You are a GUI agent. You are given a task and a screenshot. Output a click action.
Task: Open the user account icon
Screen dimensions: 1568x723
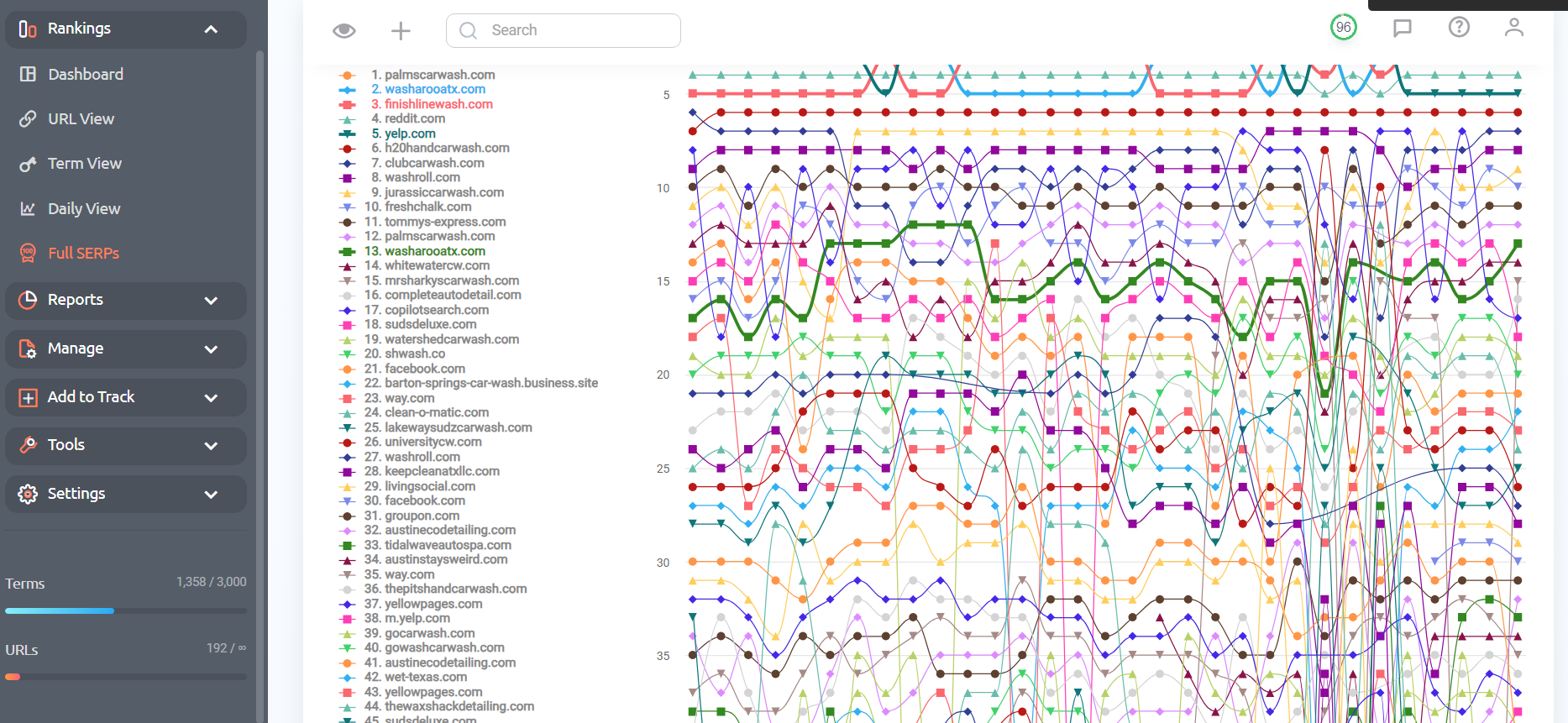[x=1513, y=27]
